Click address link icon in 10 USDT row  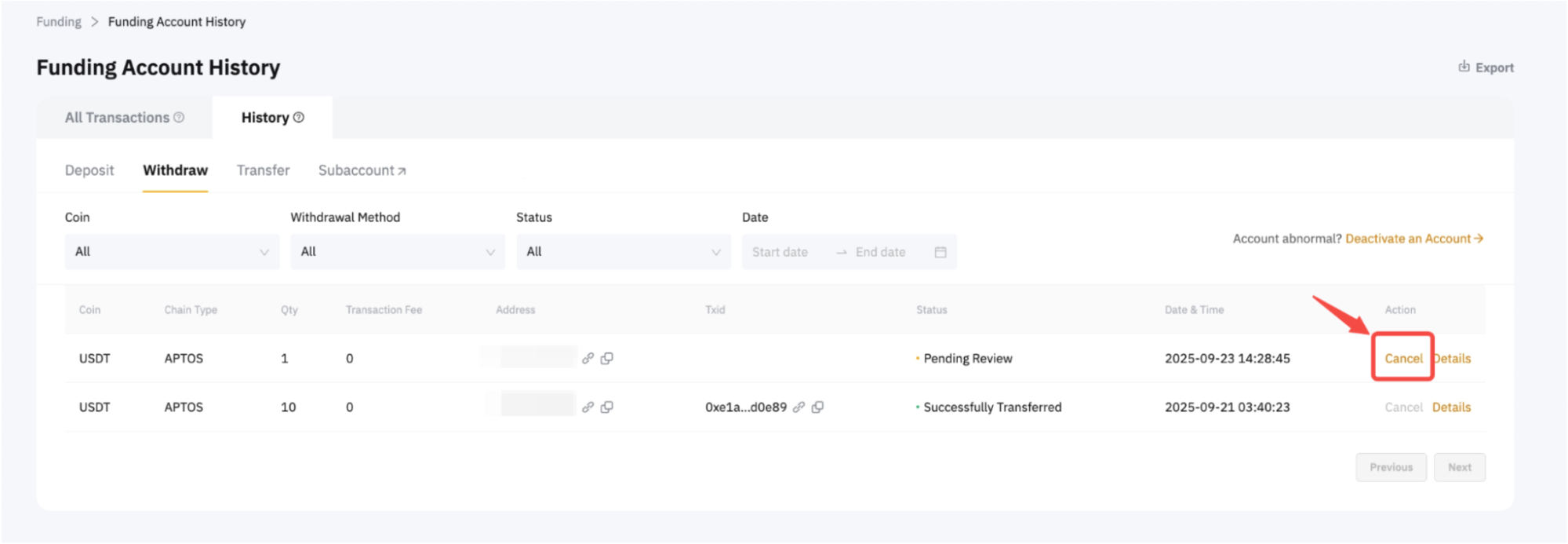[x=588, y=407]
